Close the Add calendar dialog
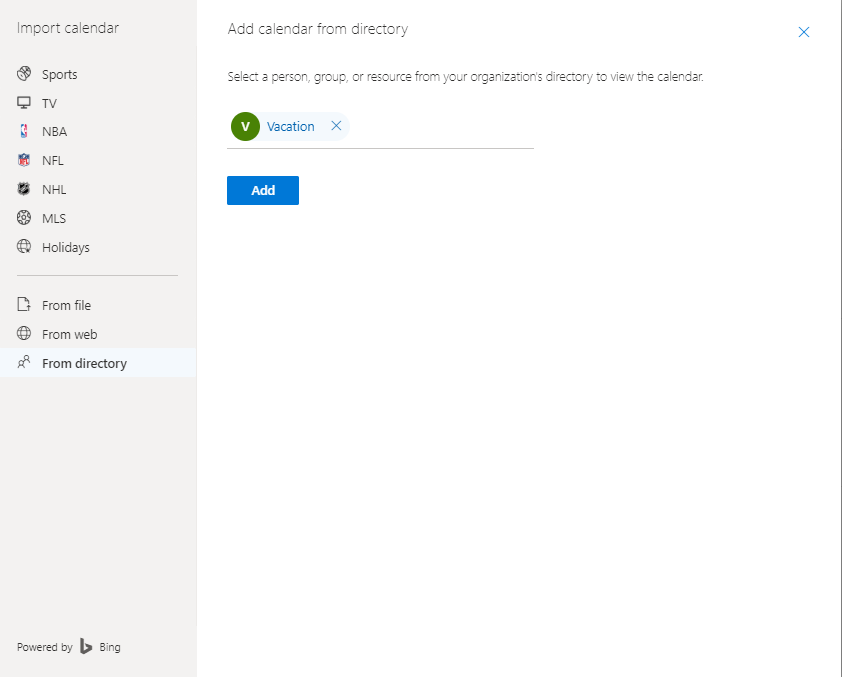The width and height of the screenshot is (842, 677). [x=803, y=32]
